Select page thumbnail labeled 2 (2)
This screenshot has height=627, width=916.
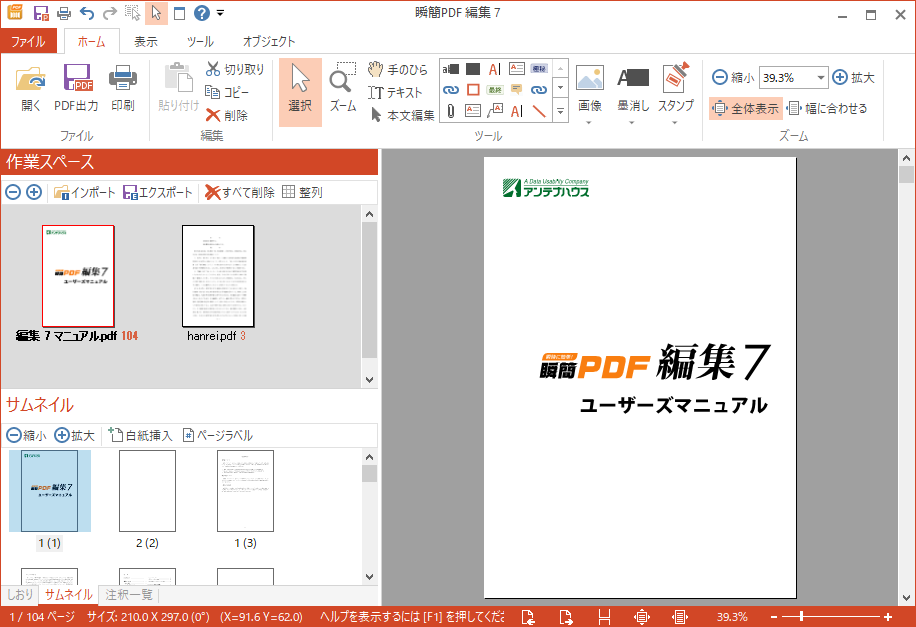pyautogui.click(x=147, y=491)
